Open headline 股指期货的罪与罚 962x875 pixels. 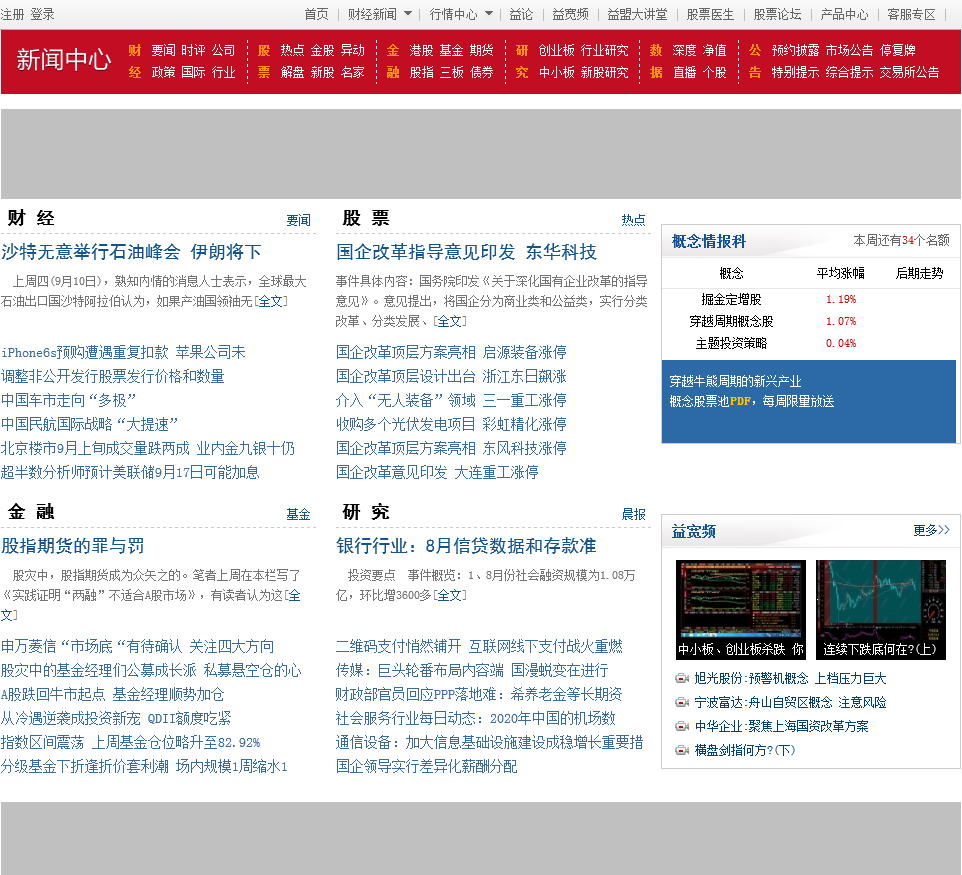(x=72, y=545)
